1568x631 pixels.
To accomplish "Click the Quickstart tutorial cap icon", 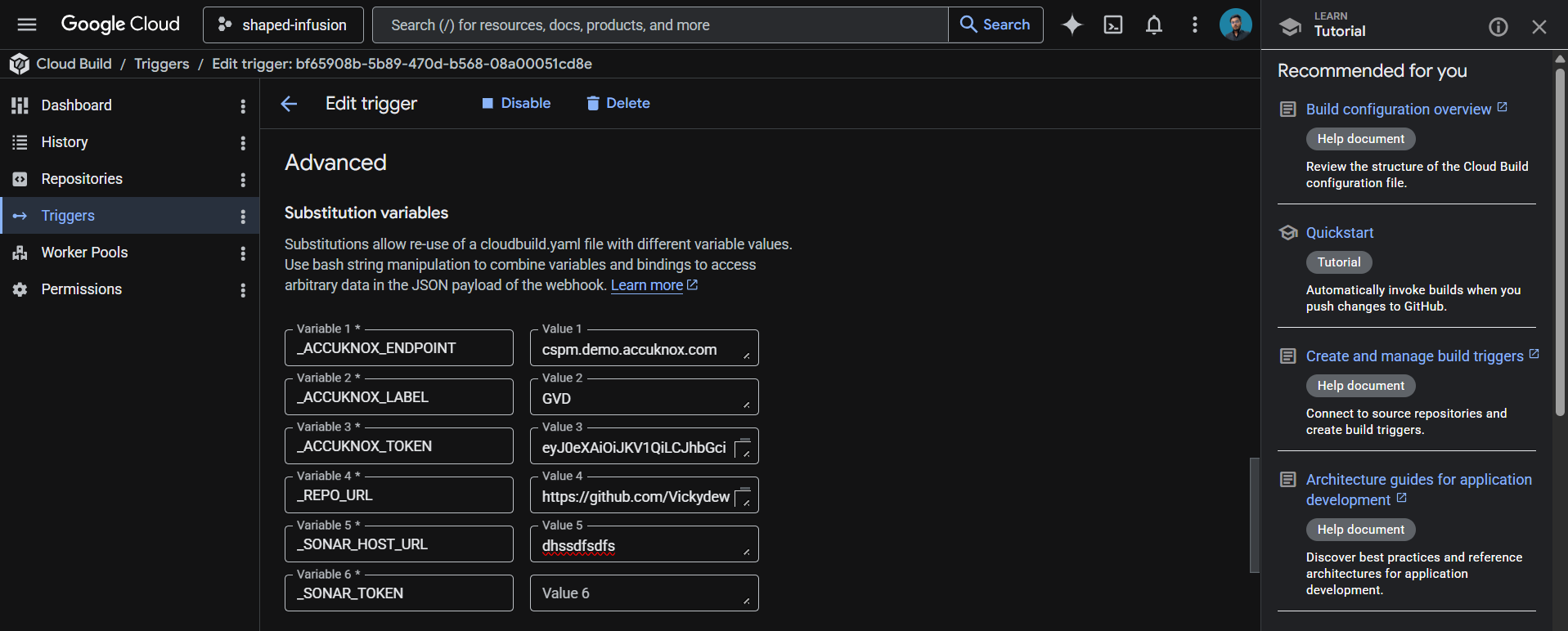I will point(1288,233).
